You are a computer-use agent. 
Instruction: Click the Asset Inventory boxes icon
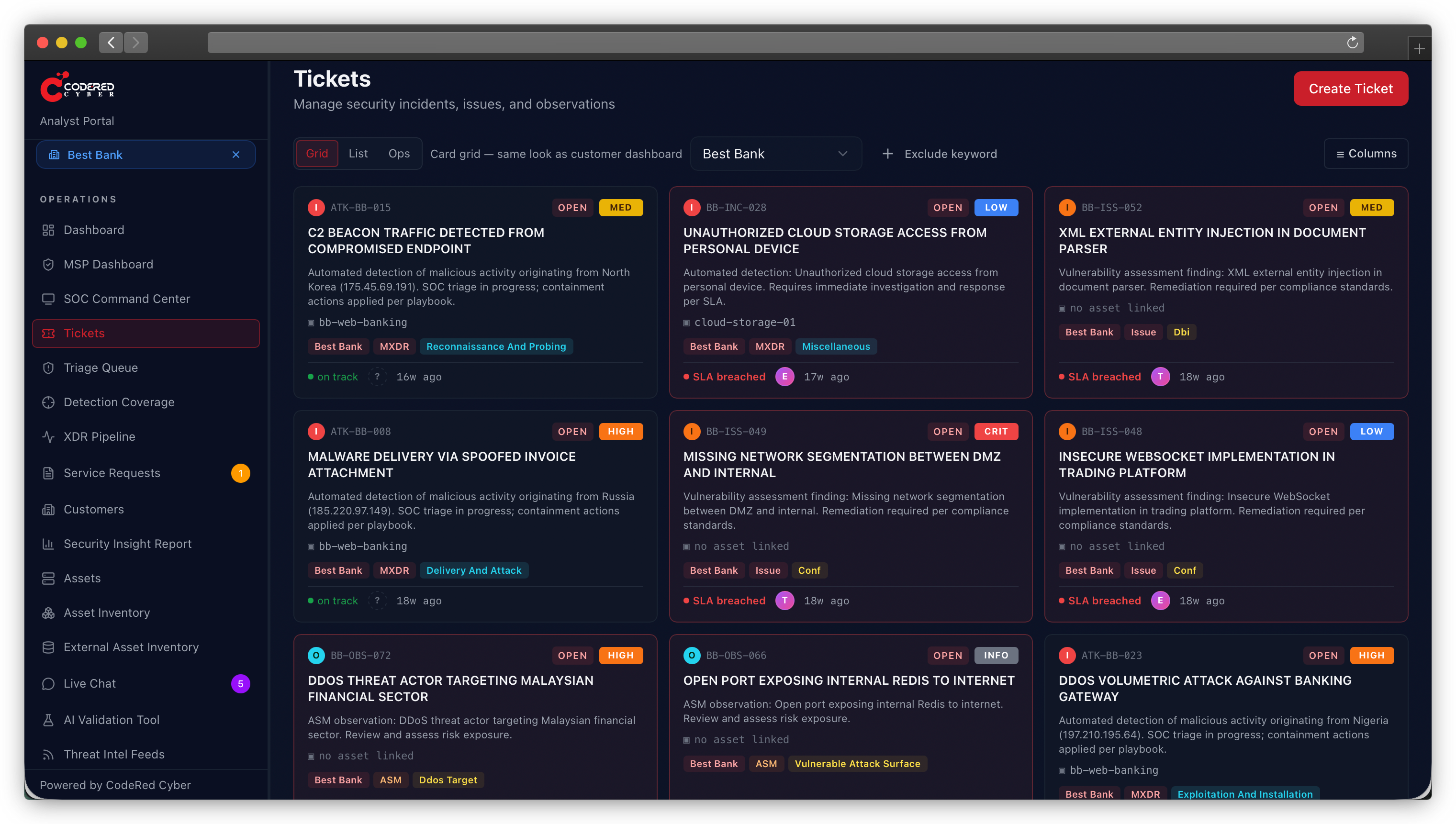(x=48, y=613)
